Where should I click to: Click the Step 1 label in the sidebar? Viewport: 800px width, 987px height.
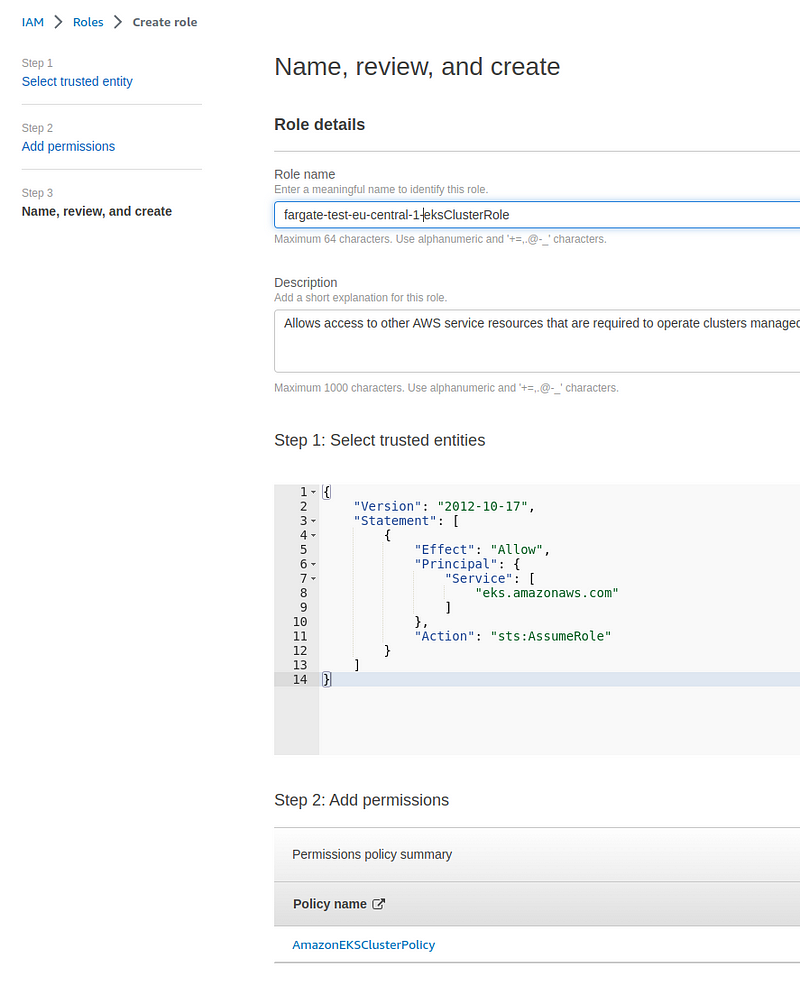(37, 63)
